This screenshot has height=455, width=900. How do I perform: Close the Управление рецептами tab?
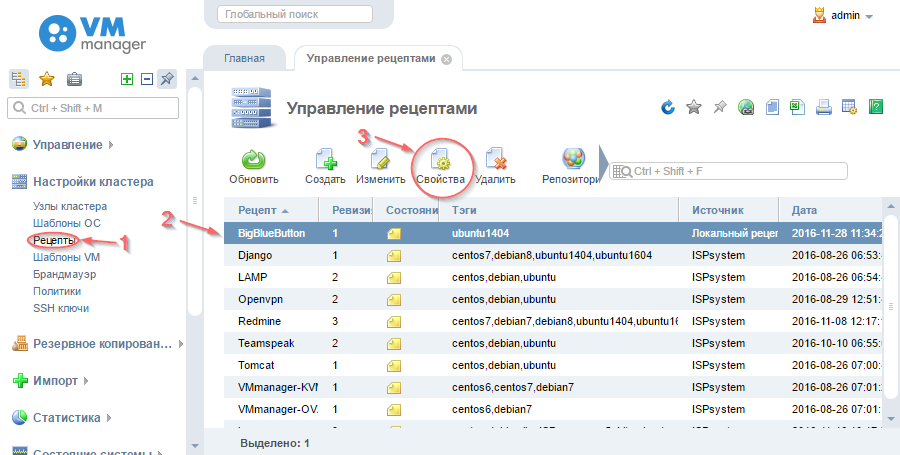(x=447, y=59)
